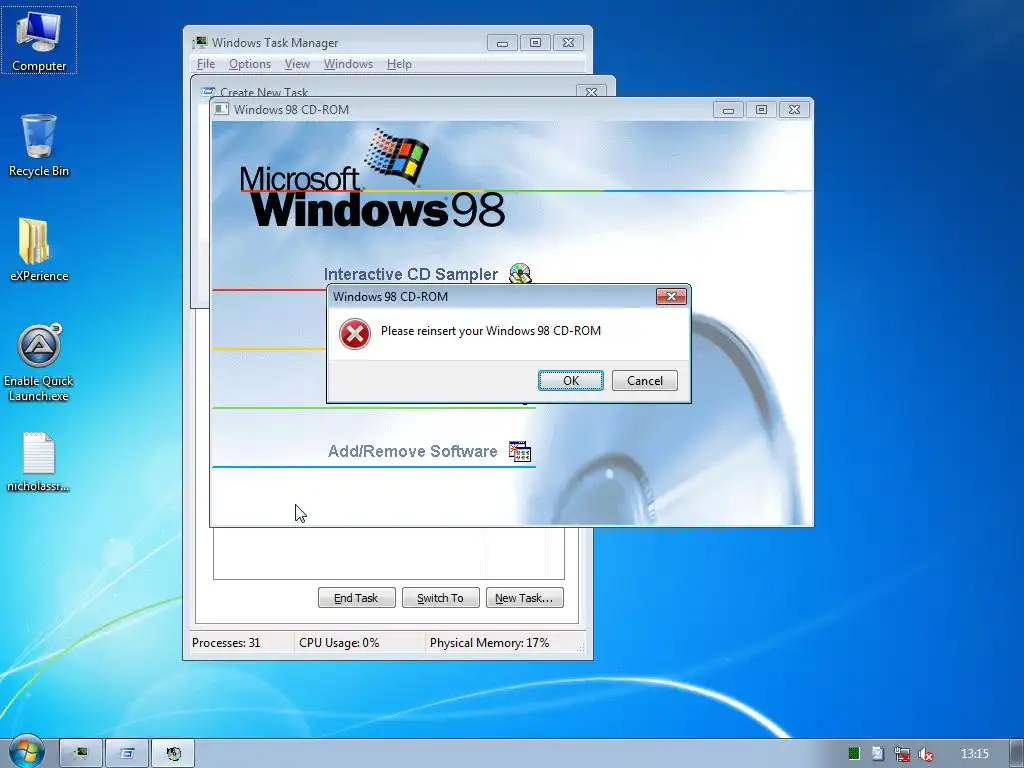The image size is (1024, 768).
Task: Open the File menu in Task Manager
Action: [x=206, y=64]
